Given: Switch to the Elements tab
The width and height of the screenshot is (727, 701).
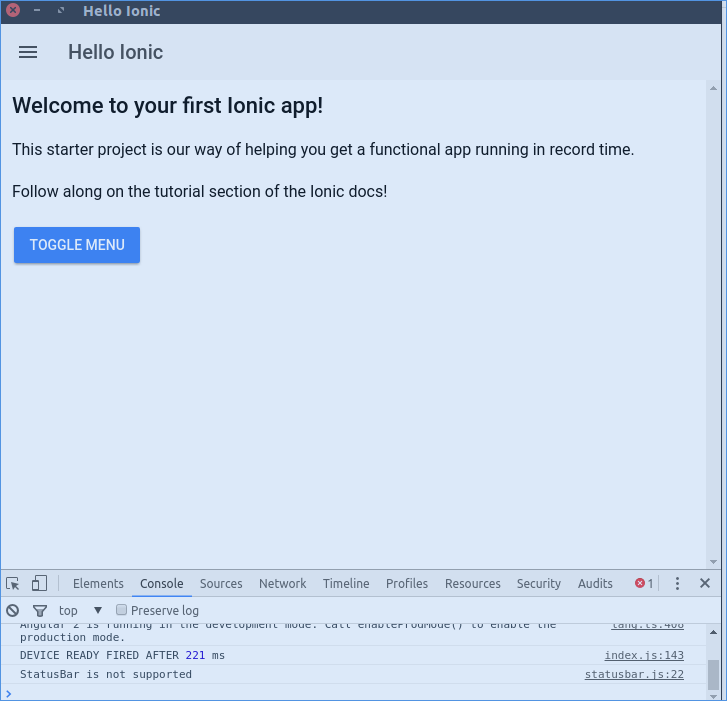Looking at the screenshot, I should (x=98, y=583).
